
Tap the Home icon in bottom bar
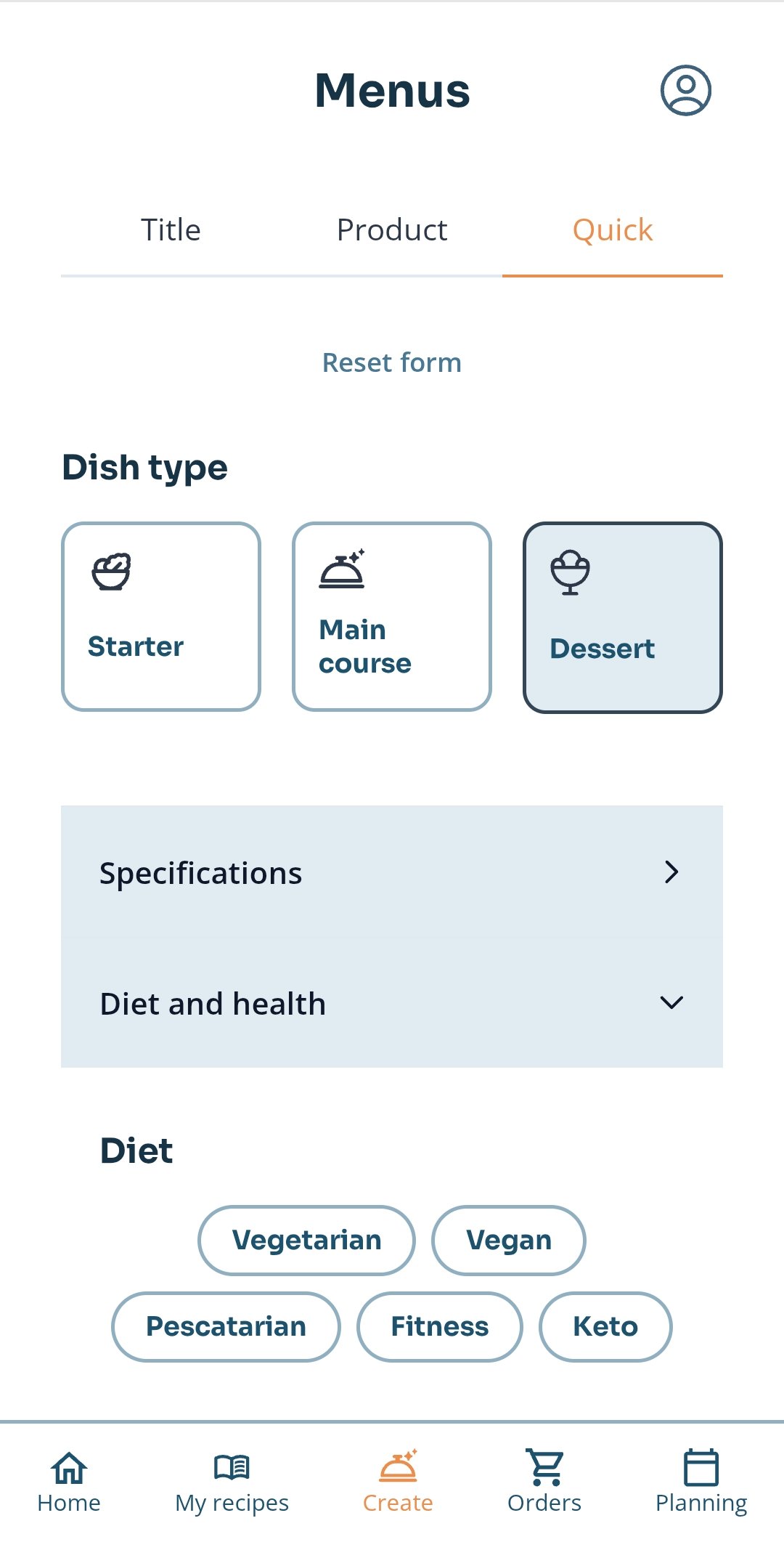pos(69,1468)
